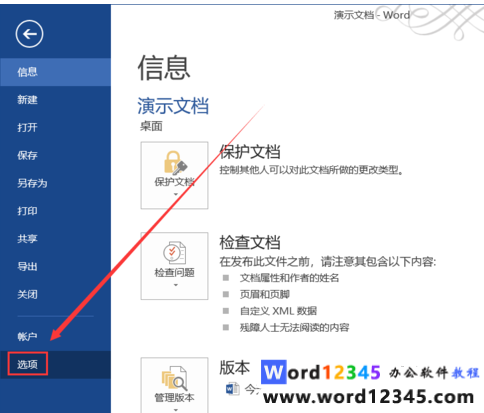This screenshot has height=413, width=484.
Task: Click the Word12345 watermark W logo
Action: tap(273, 372)
